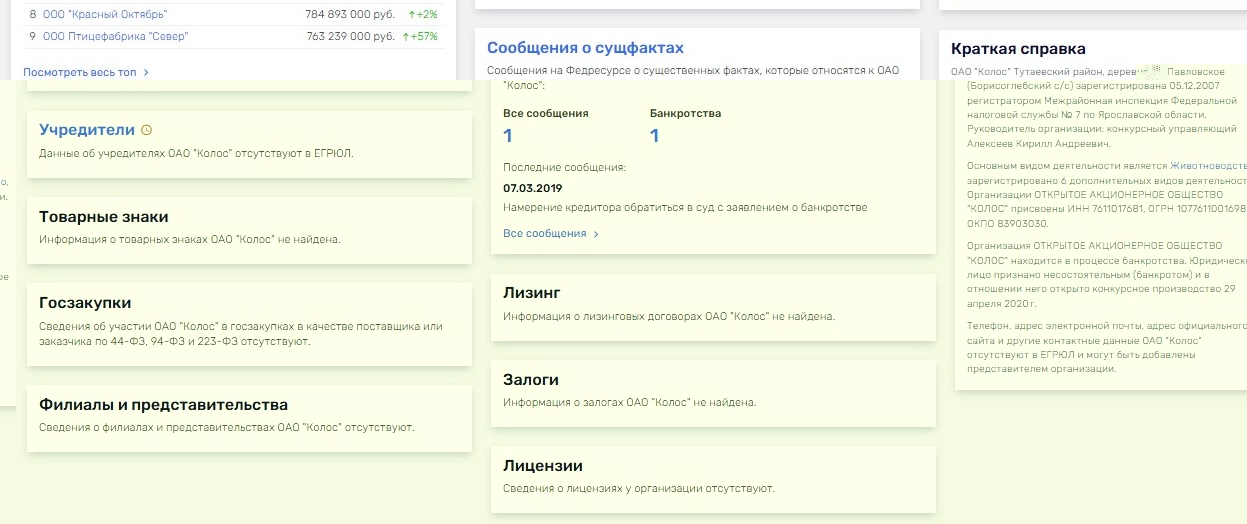This screenshot has height=524, width=1247.
Task: Click "Товарные знаки" card heading
Action: pyautogui.click(x=104, y=217)
